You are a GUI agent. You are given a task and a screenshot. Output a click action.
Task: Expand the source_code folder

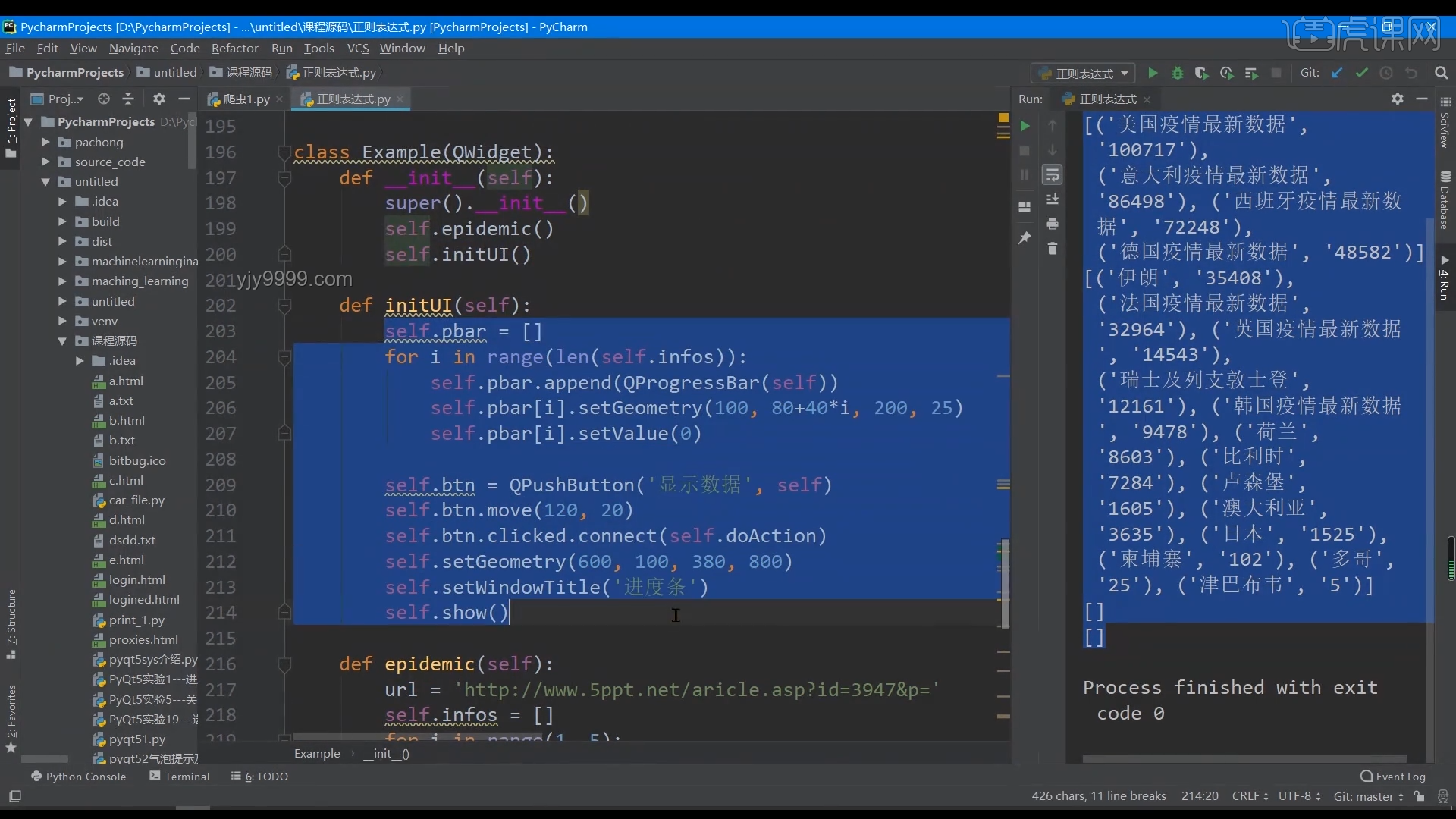point(45,162)
